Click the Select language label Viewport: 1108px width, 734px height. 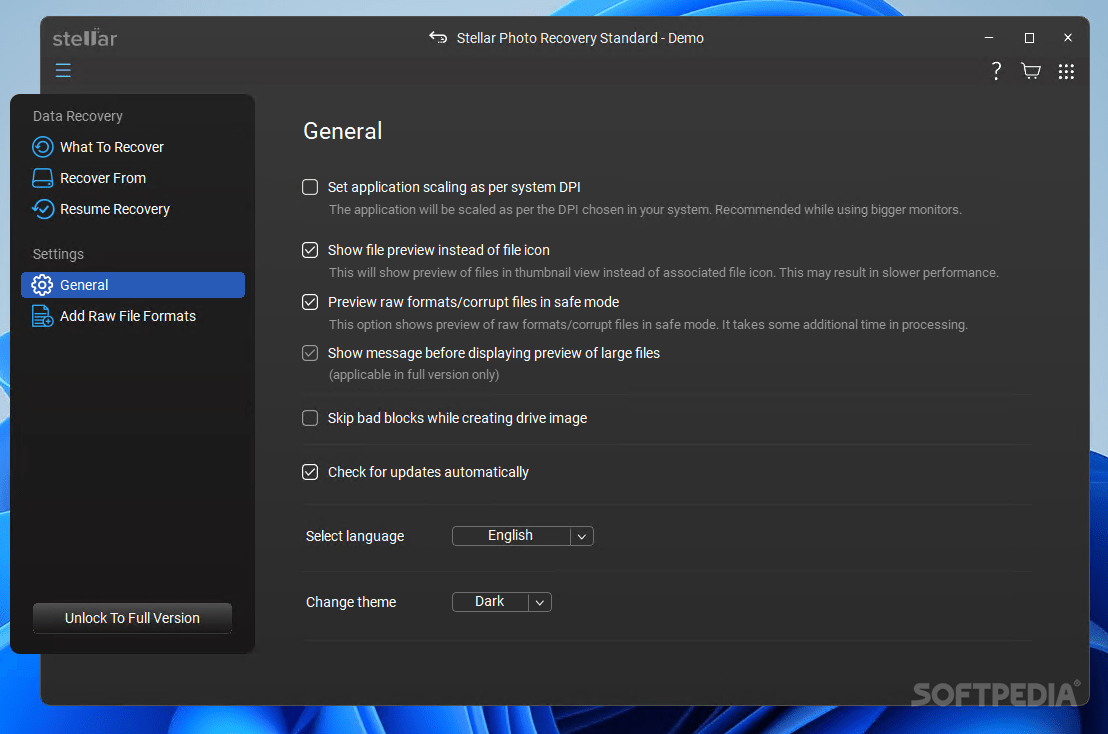355,536
